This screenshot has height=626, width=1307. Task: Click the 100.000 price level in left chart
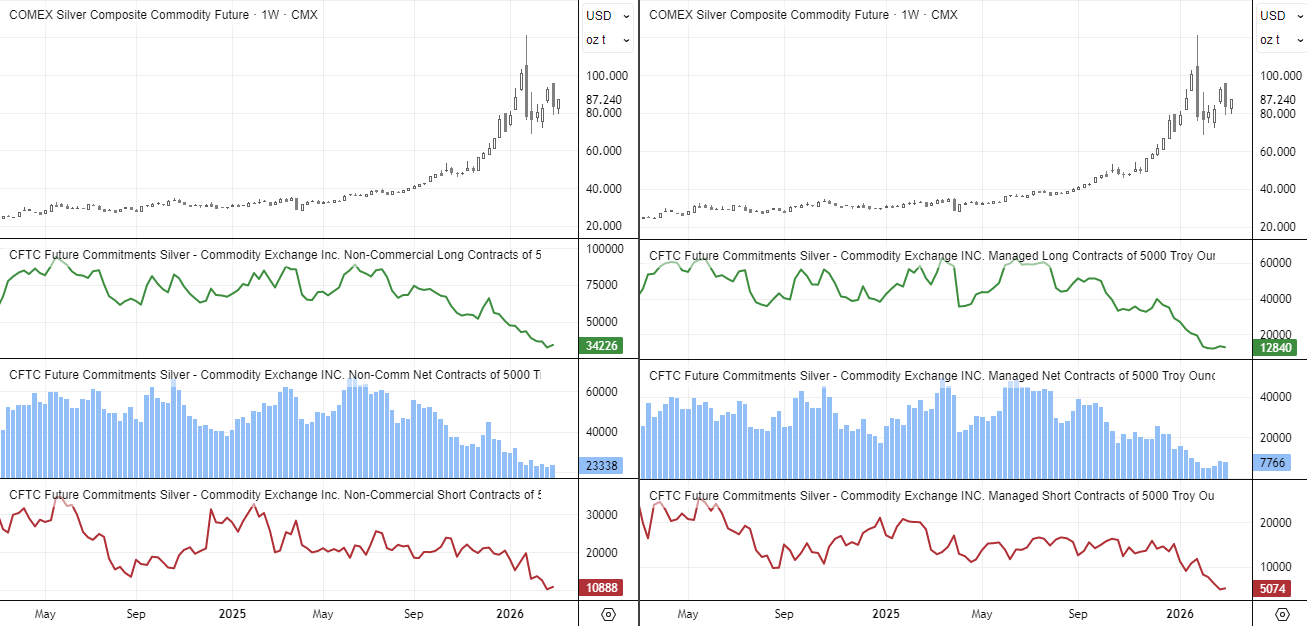(607, 76)
